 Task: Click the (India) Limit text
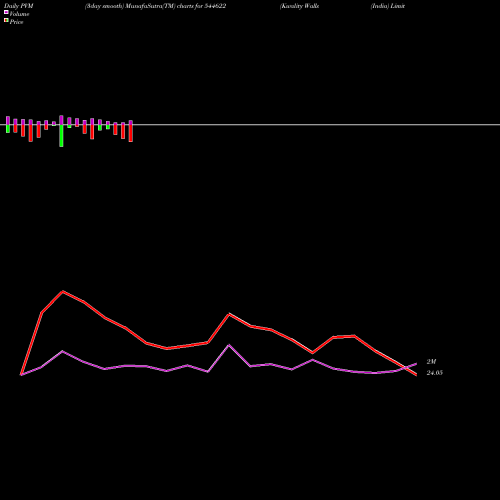point(388,6)
